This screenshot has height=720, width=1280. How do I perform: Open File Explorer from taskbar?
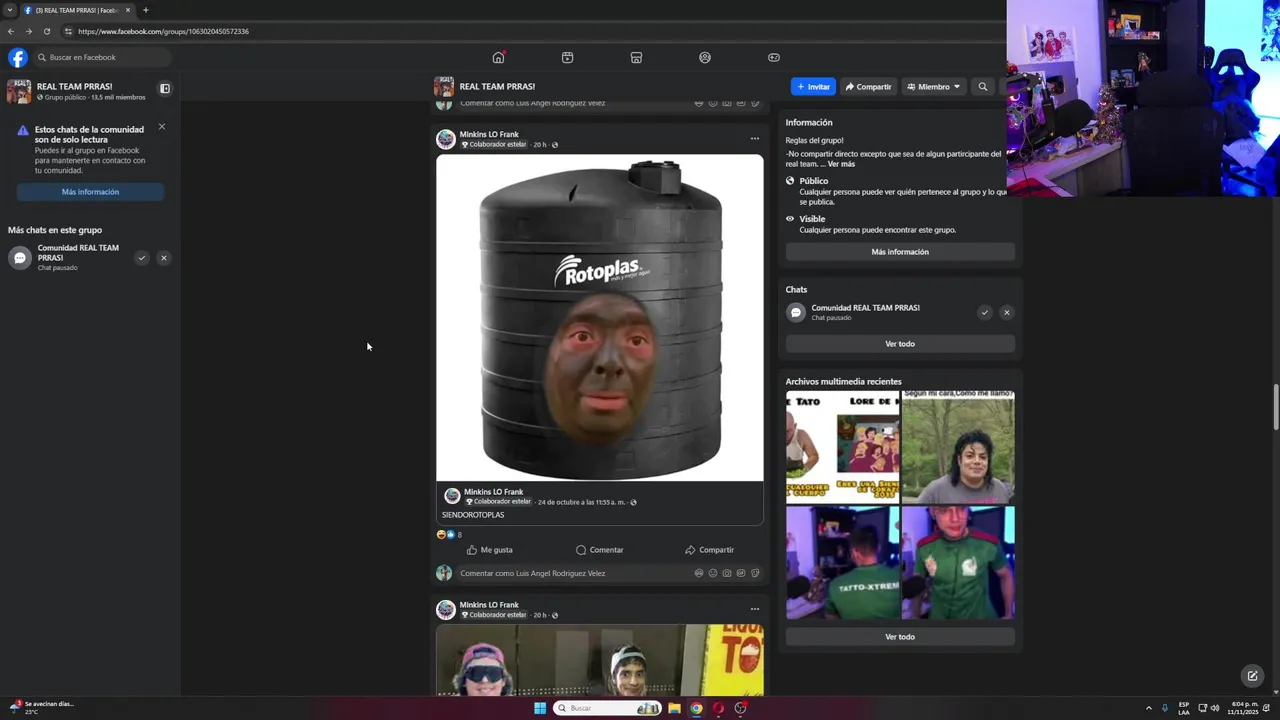point(674,708)
